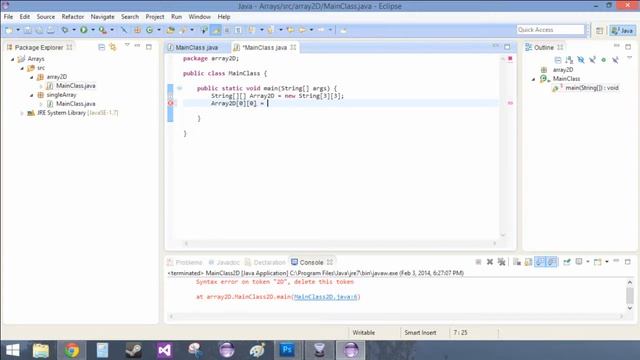Click the Open Type folder icon
640x360 pixels.
171,30
